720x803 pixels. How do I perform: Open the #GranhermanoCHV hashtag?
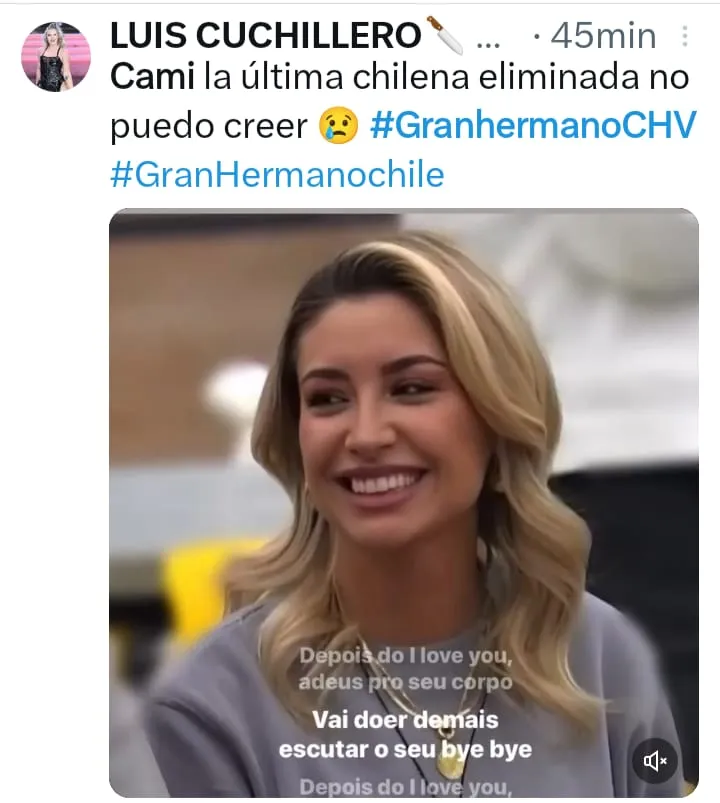[533, 125]
